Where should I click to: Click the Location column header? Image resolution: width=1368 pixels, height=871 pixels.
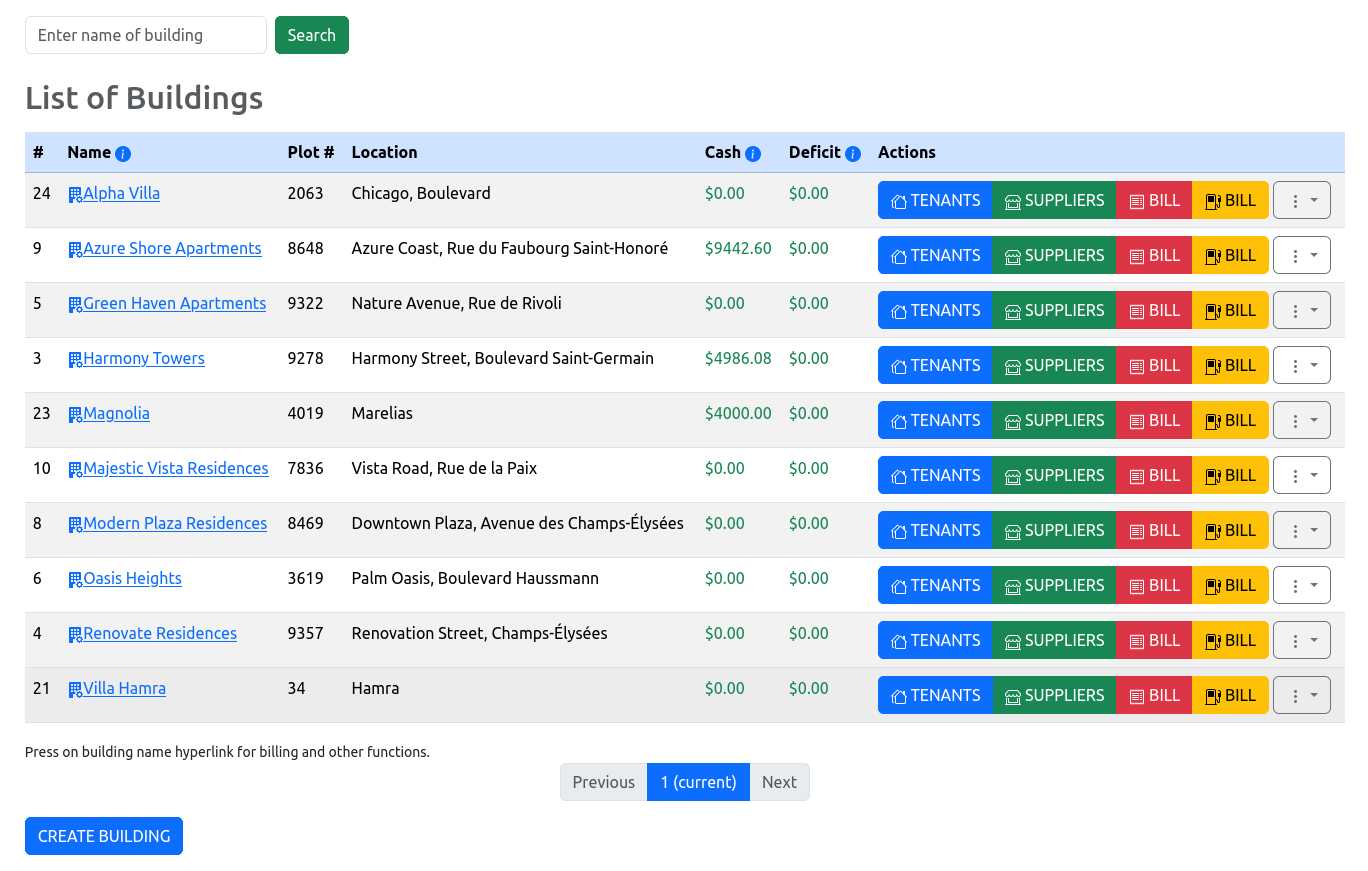(384, 152)
